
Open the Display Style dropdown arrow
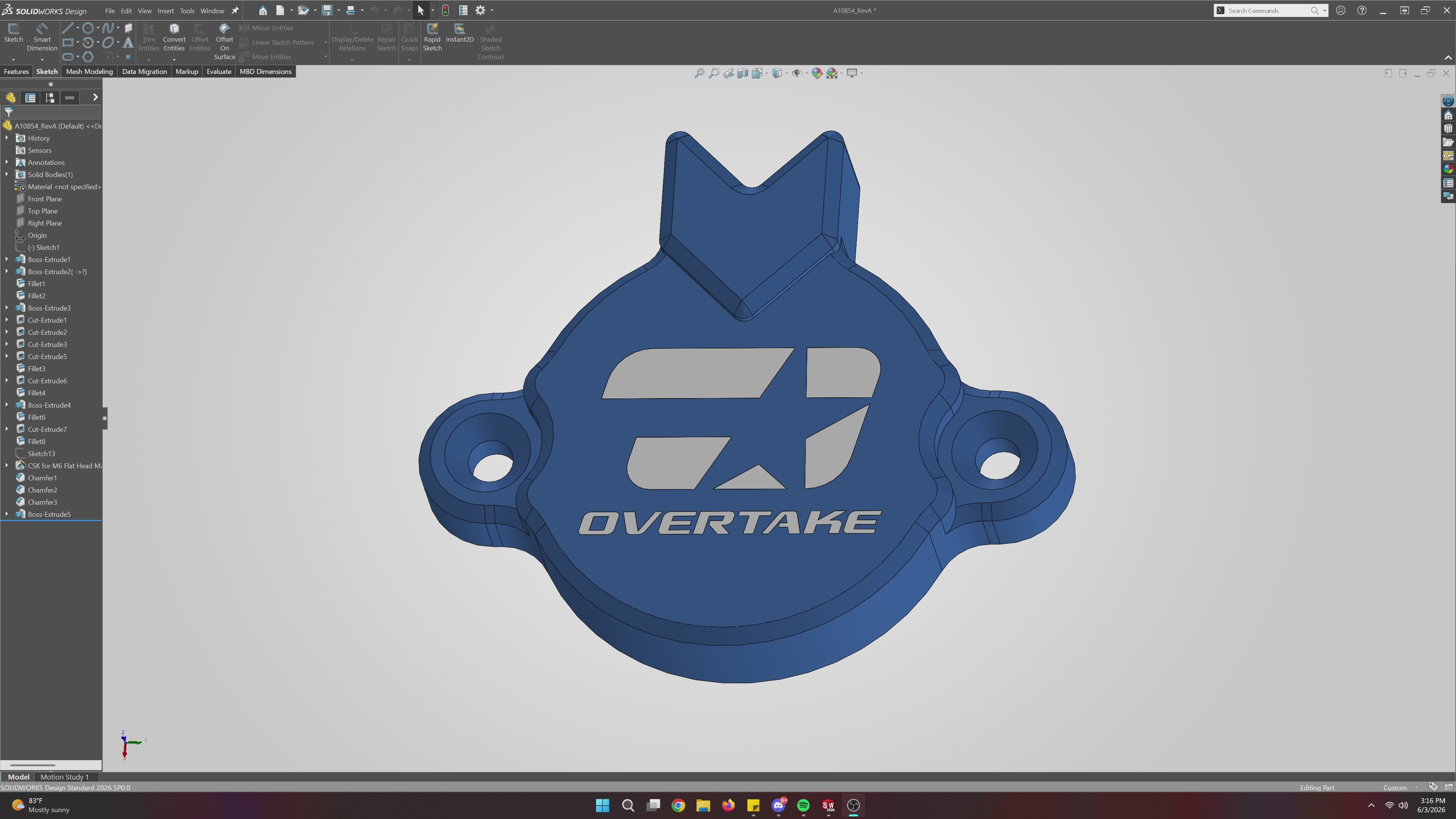(x=787, y=73)
